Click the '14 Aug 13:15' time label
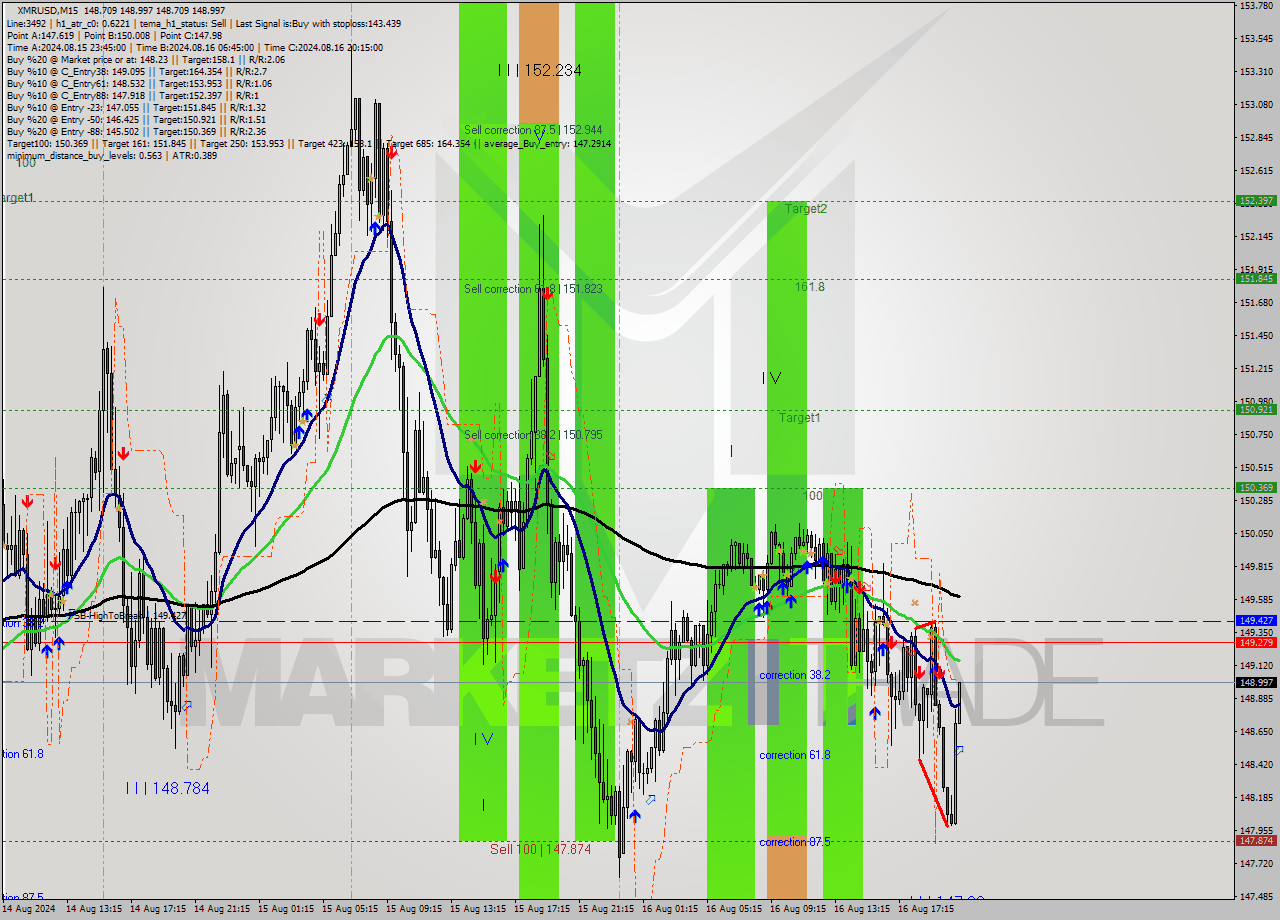Screen dimensions: 1280x920 [x=94, y=909]
